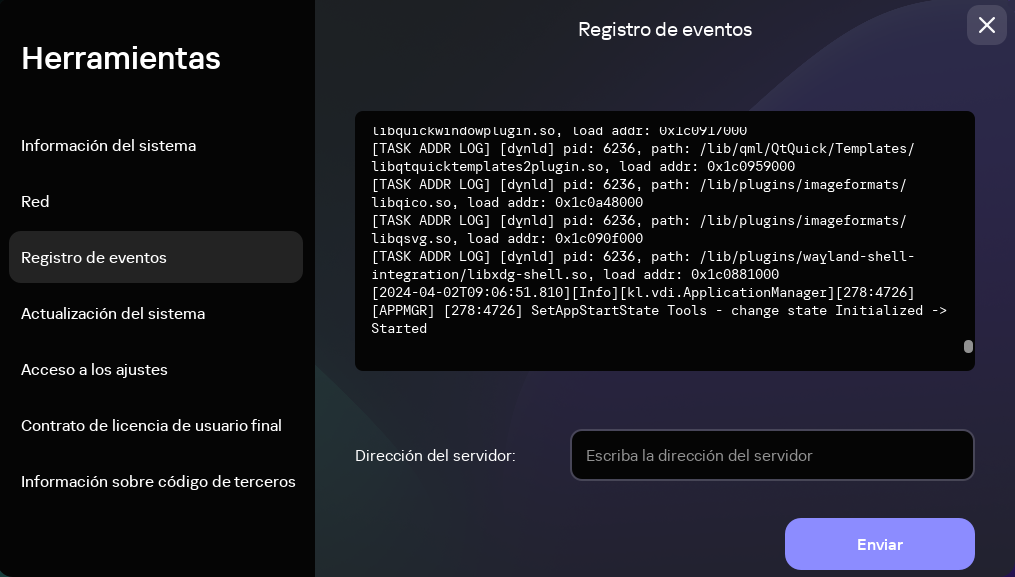
Task: Click the log panel scrollbar thumb
Action: point(968,345)
